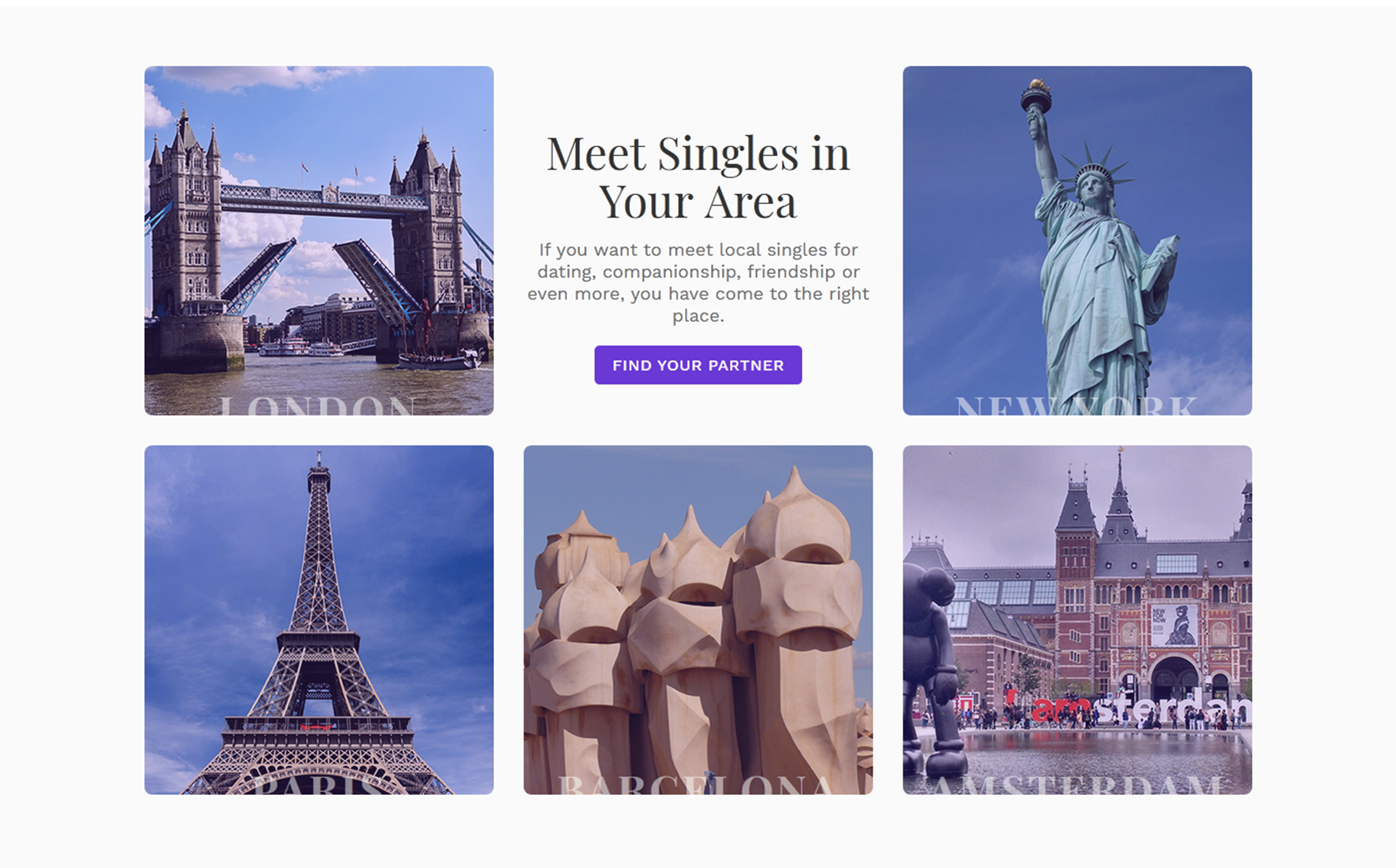1396x868 pixels.
Task: Click the left tower of Tower Bridge
Action: click(x=186, y=217)
